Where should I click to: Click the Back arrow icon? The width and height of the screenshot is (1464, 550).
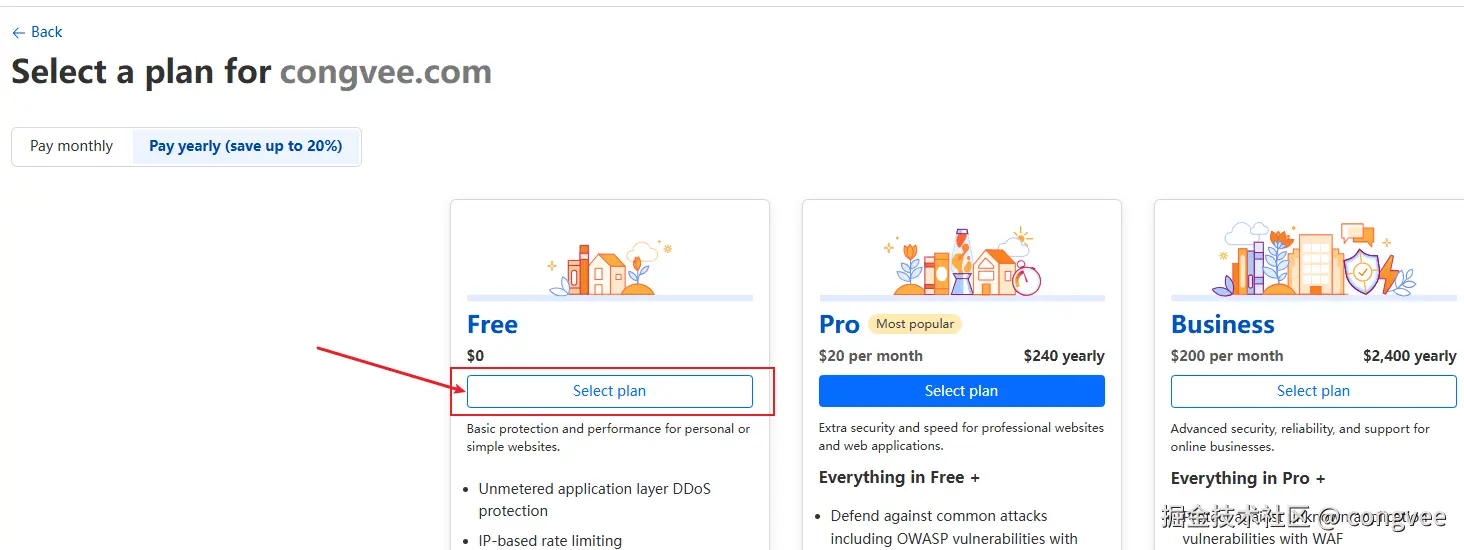18,33
